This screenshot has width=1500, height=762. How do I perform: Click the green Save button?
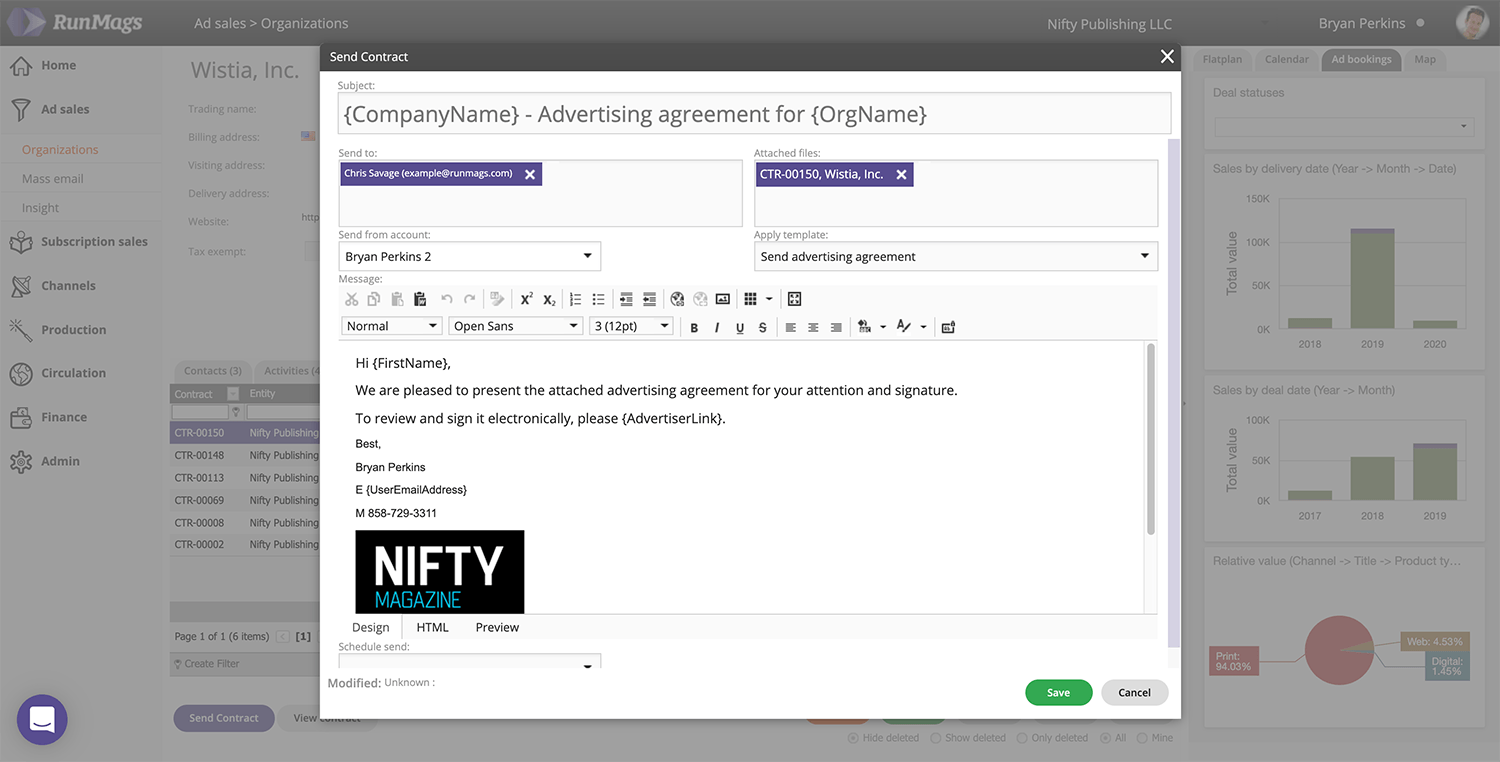pos(1058,692)
